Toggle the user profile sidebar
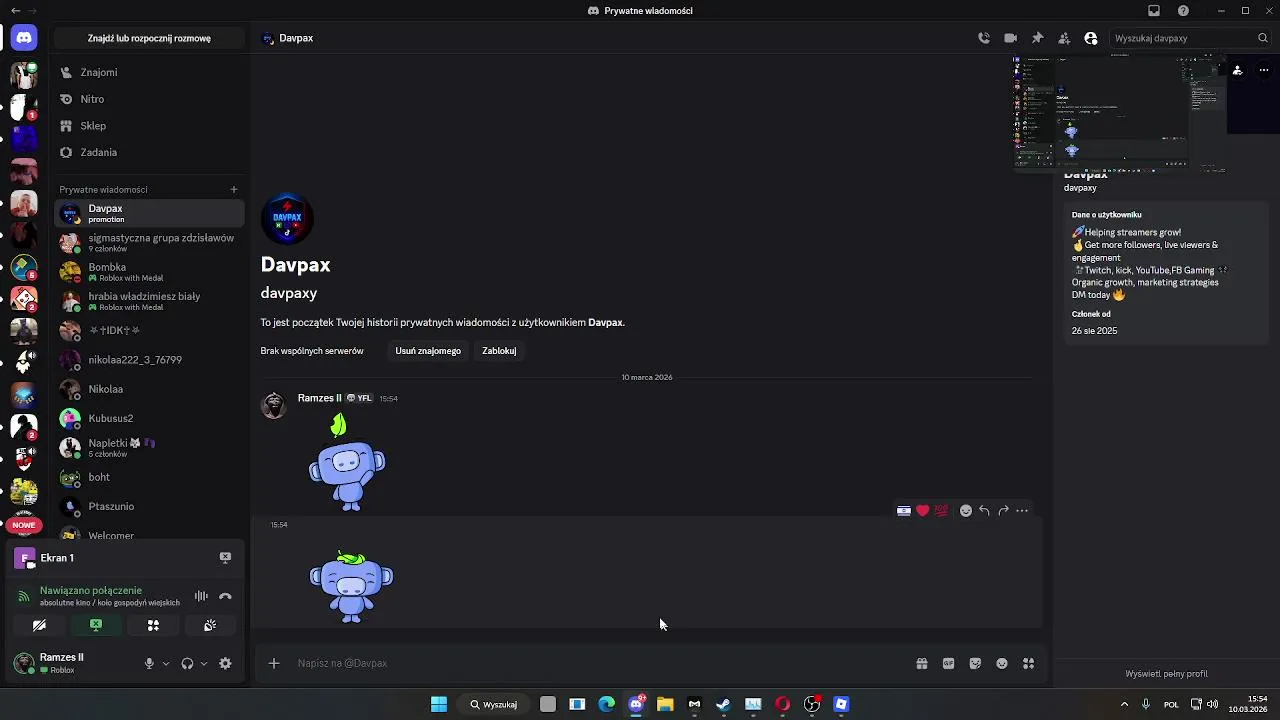Screen dimensions: 1280x720 pyautogui.click(x=1091, y=38)
